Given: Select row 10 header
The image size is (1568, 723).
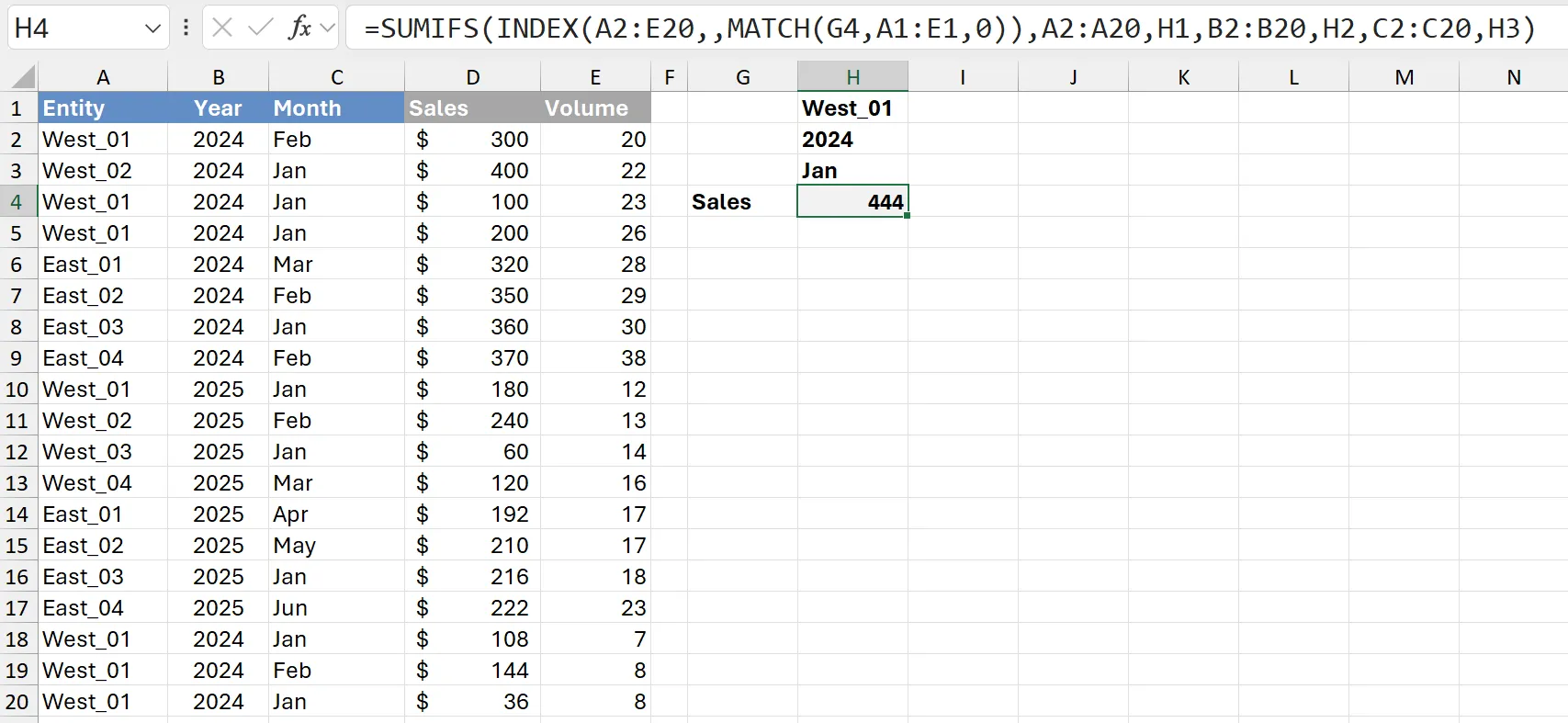Looking at the screenshot, I should pos(17,390).
